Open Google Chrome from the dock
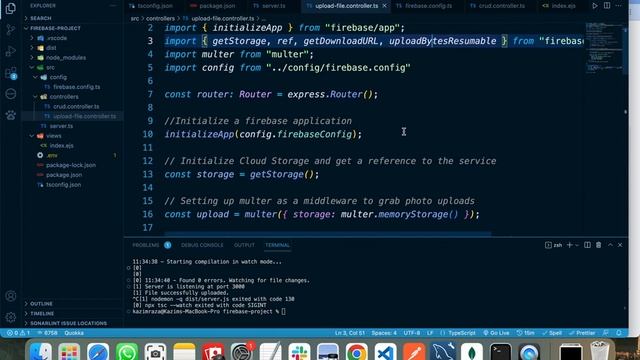This screenshot has height=360, width=640. pos(356,352)
